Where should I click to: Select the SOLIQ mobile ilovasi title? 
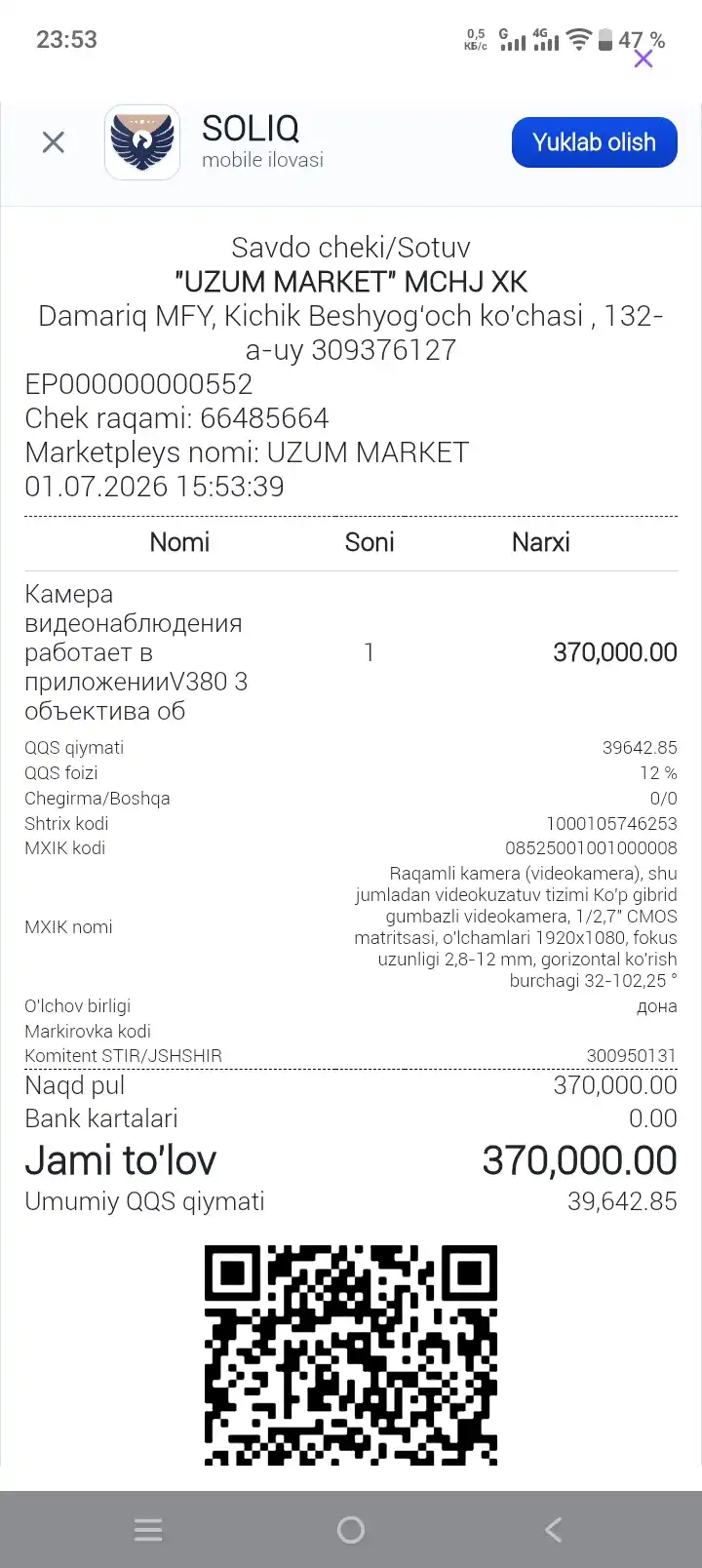pyautogui.click(x=262, y=141)
